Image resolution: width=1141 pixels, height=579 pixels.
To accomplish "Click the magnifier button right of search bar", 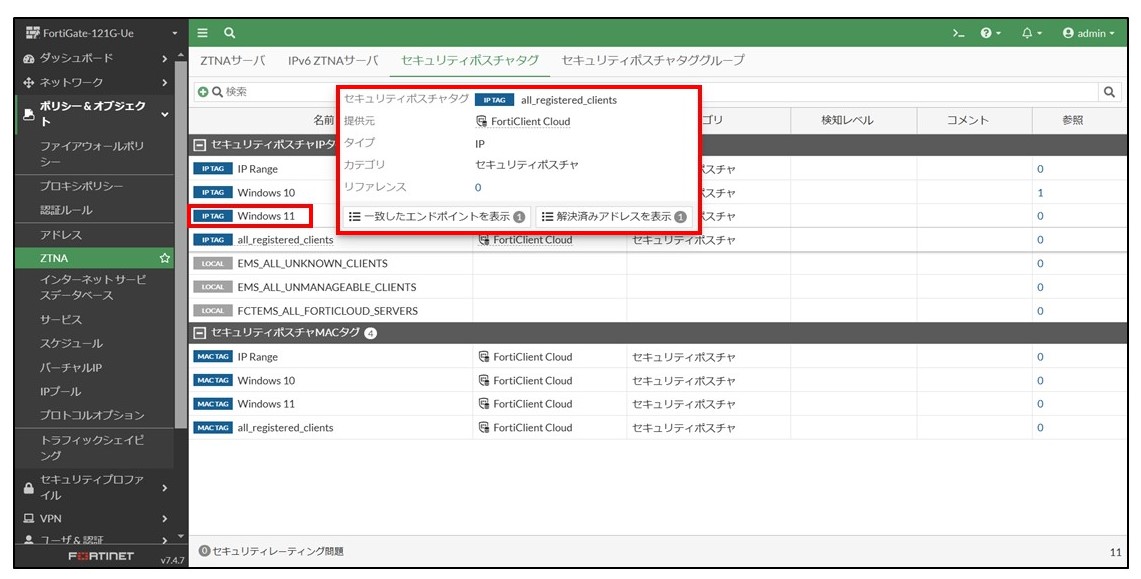I will pos(1109,92).
